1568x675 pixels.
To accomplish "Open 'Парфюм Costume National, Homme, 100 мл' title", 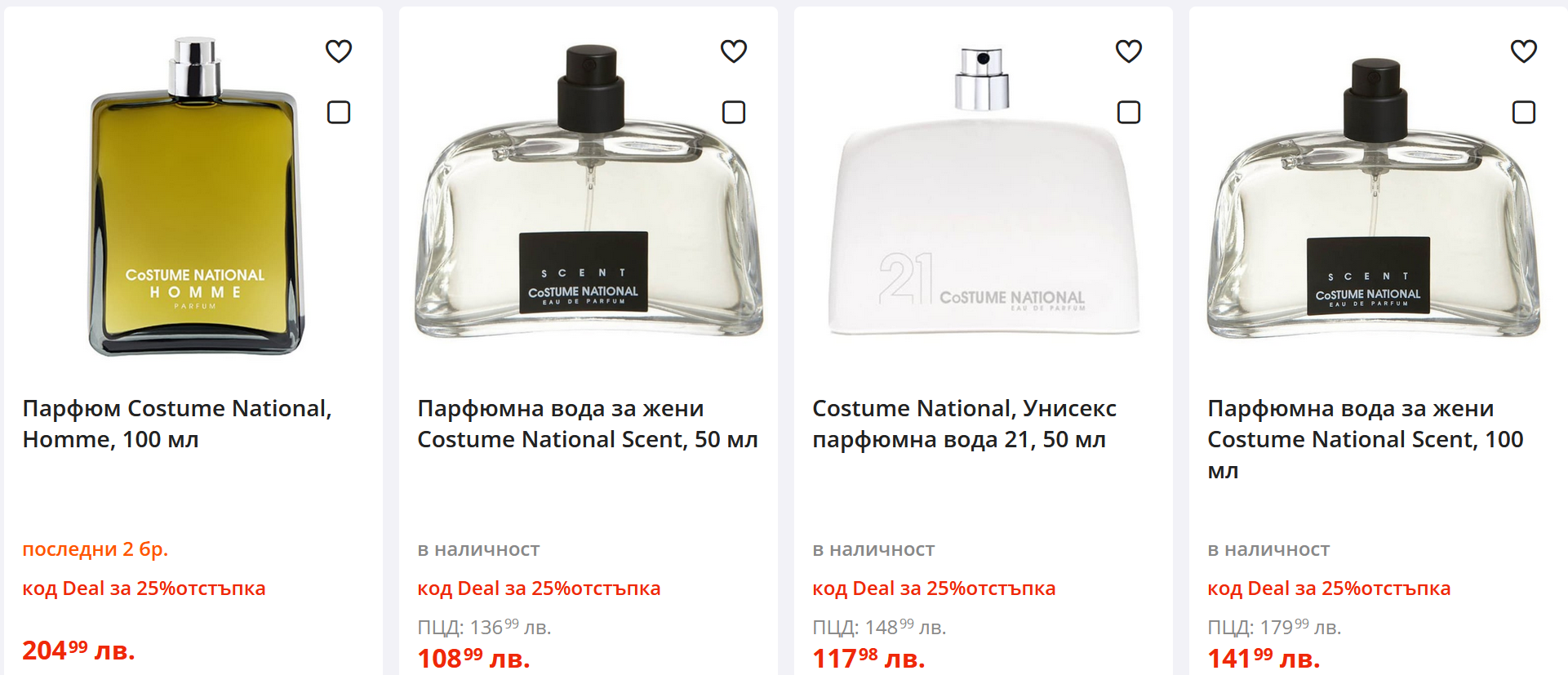I will [x=177, y=424].
